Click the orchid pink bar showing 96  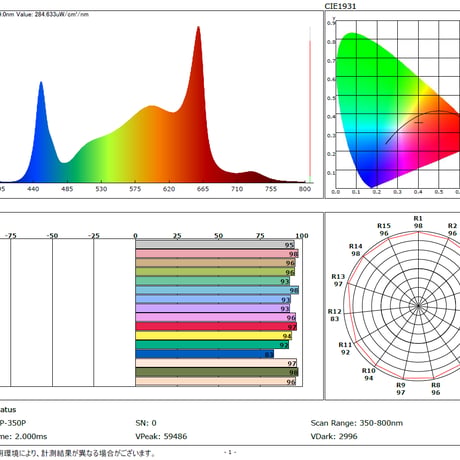tap(216, 317)
